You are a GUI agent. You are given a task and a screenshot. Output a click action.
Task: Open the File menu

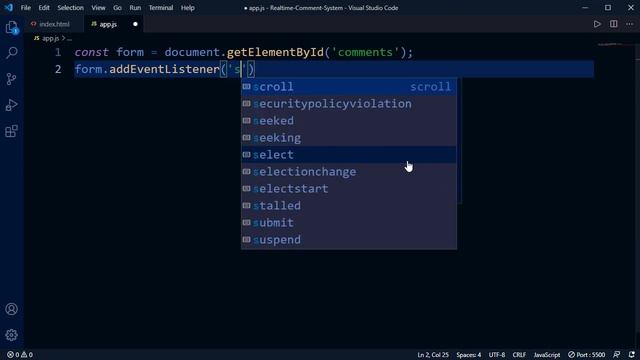coord(25,7)
